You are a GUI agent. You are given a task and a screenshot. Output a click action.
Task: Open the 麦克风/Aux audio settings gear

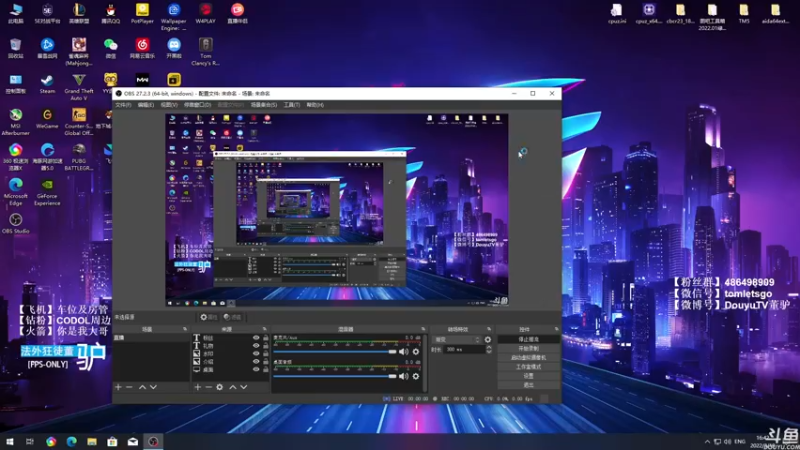[x=416, y=352]
